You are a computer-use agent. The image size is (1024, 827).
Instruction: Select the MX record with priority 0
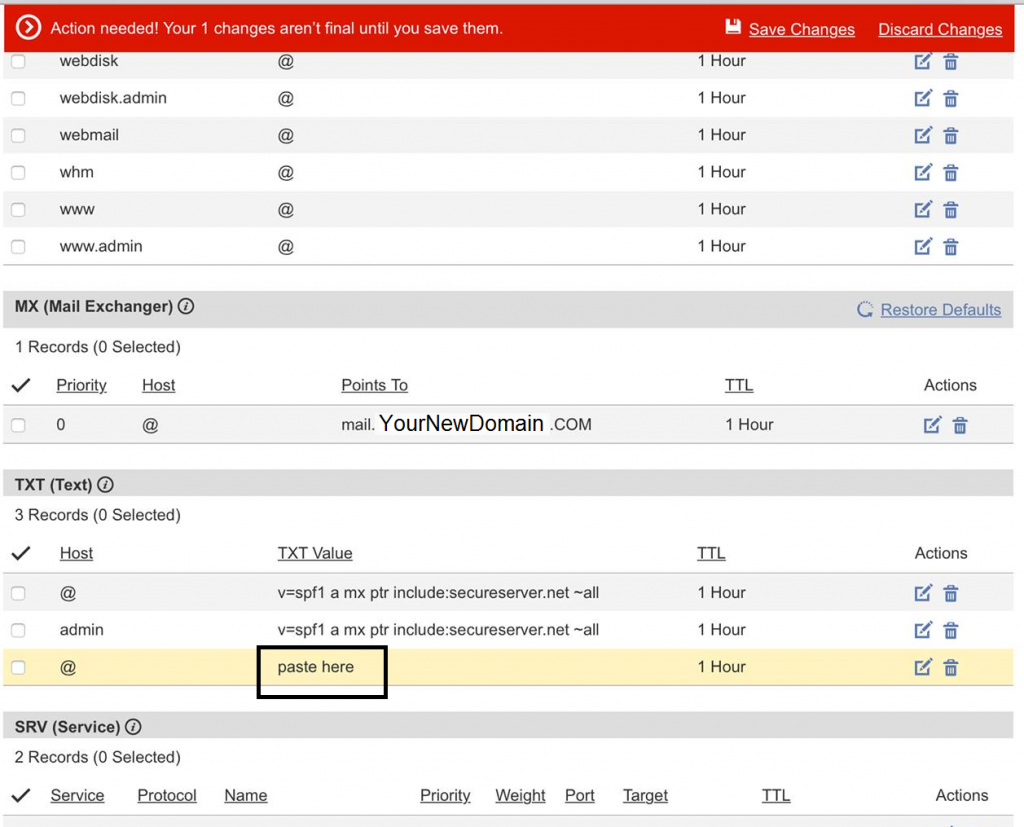click(18, 425)
